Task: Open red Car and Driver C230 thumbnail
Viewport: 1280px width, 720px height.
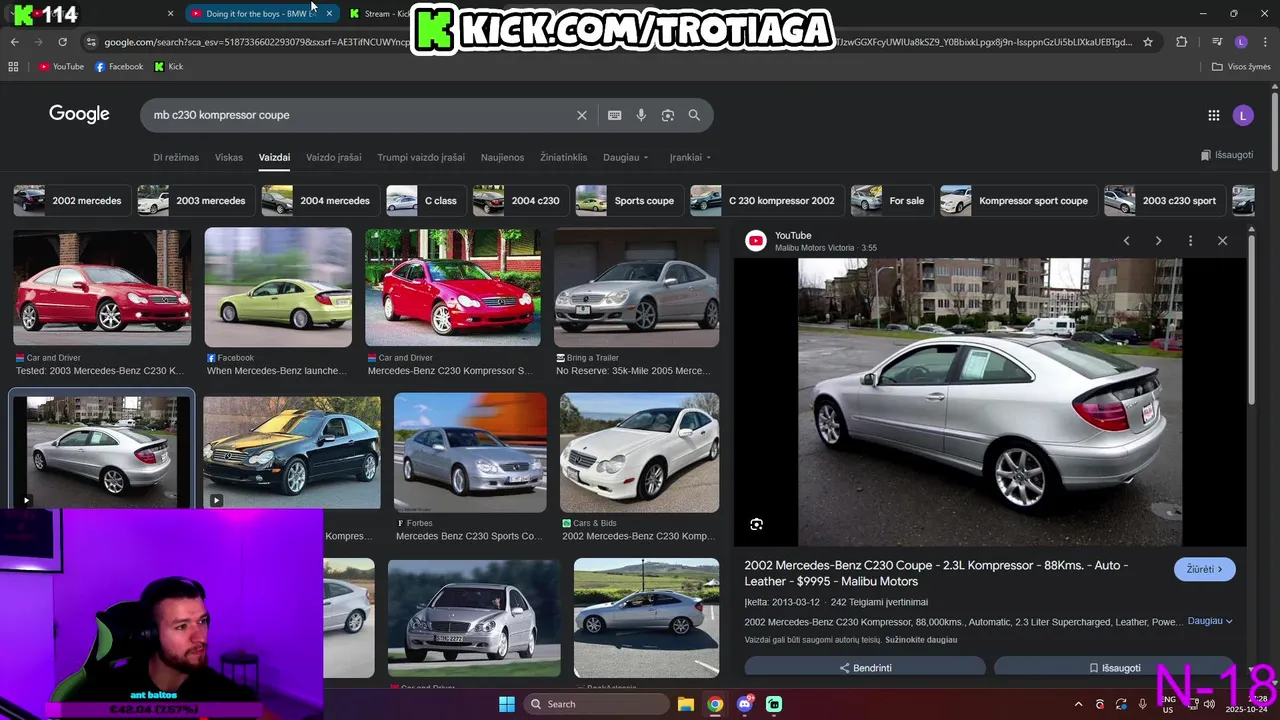Action: point(102,287)
